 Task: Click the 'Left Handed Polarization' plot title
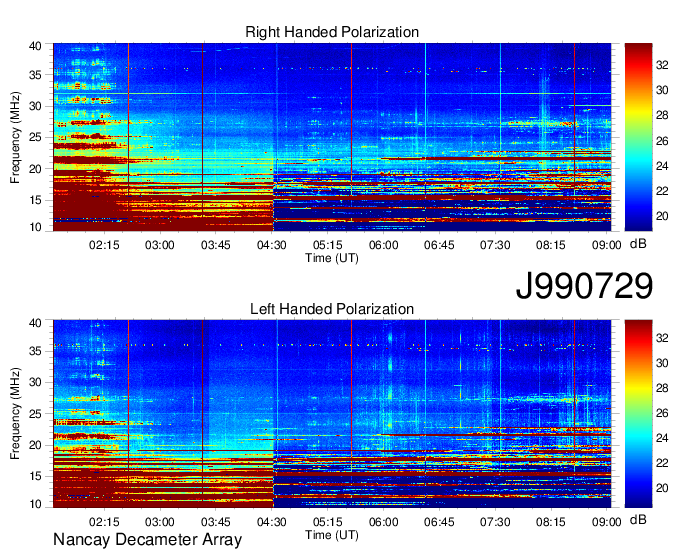(x=332, y=309)
